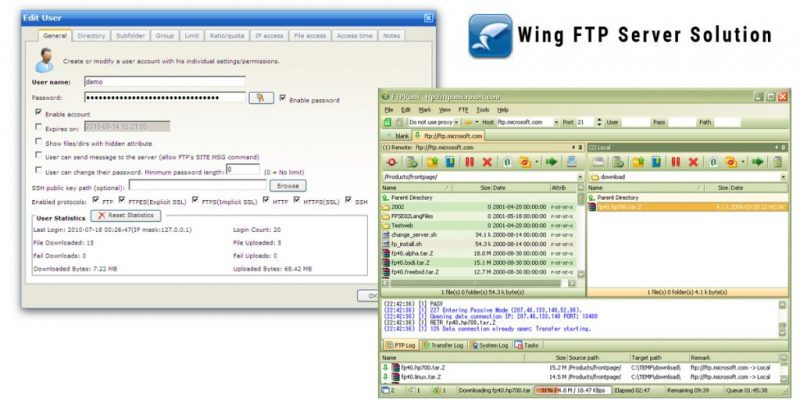This screenshot has height=400, width=800.
Task: Toggle the SSH protocol checkbox
Action: click(348, 200)
